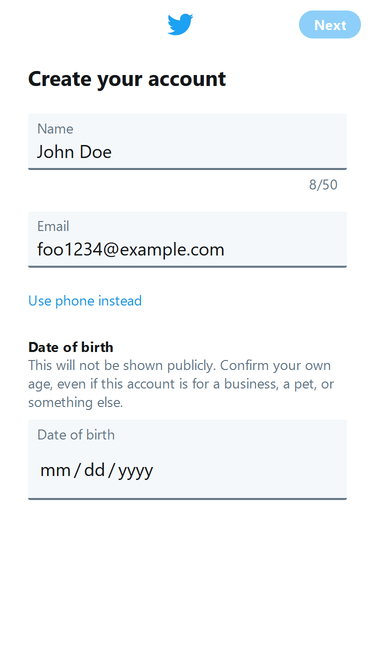Click the Create your account heading
Image resolution: width=375 pixels, height=667 pixels.
(x=127, y=79)
